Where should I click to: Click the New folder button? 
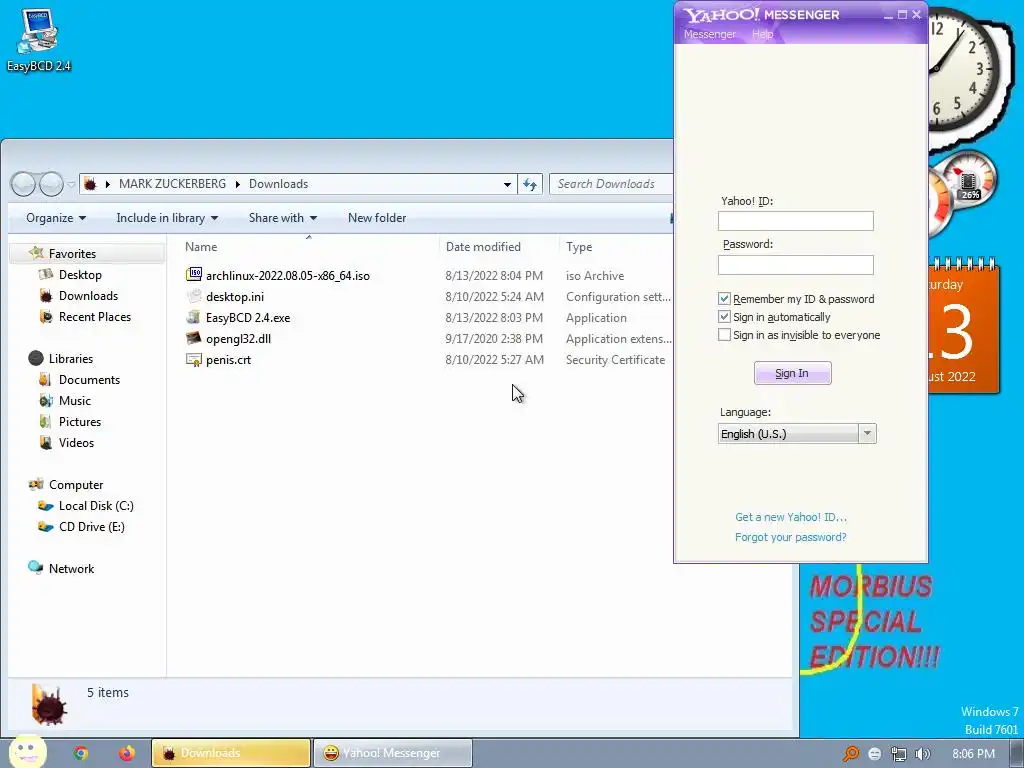[x=377, y=217]
